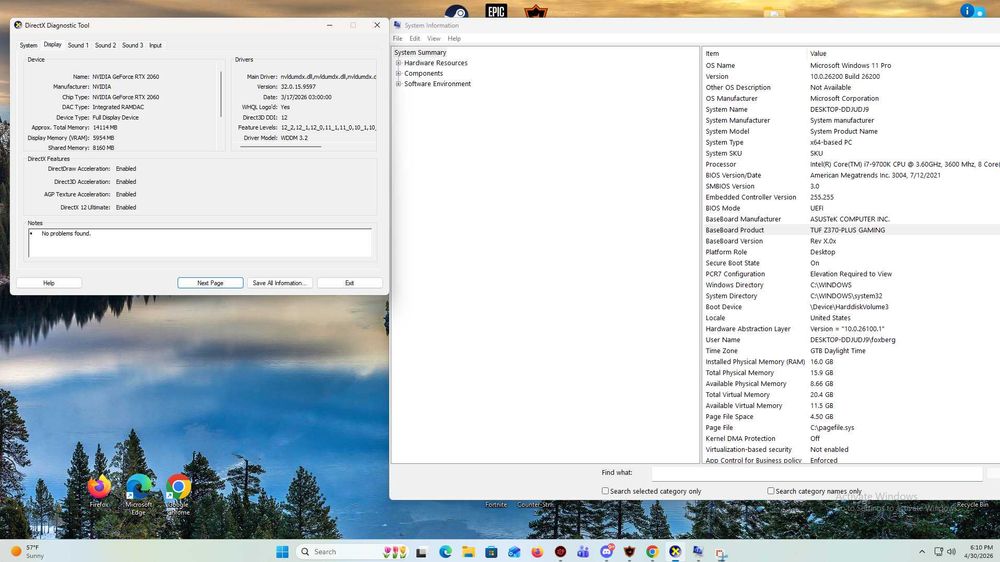1000x562 pixels.
Task: Open the weather widget showing 57°F Sunny
Action: 26,552
